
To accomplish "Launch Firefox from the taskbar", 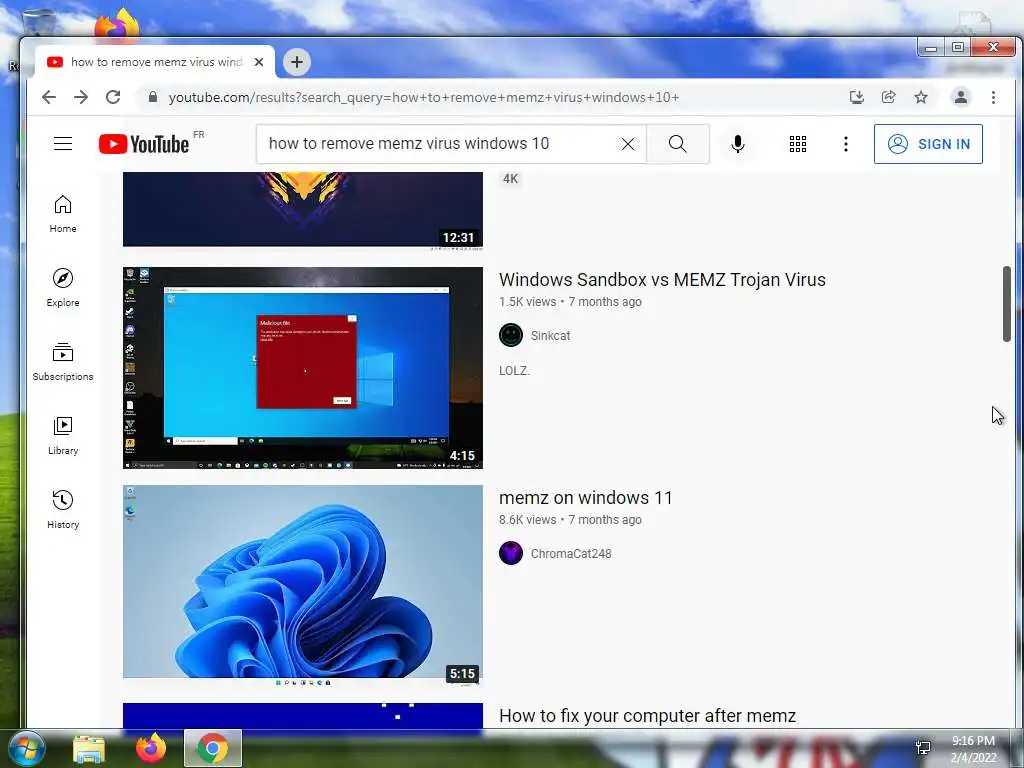I will (151, 748).
